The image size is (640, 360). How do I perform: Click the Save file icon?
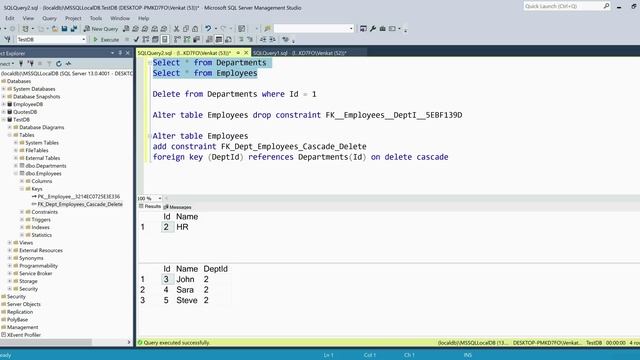point(64,29)
